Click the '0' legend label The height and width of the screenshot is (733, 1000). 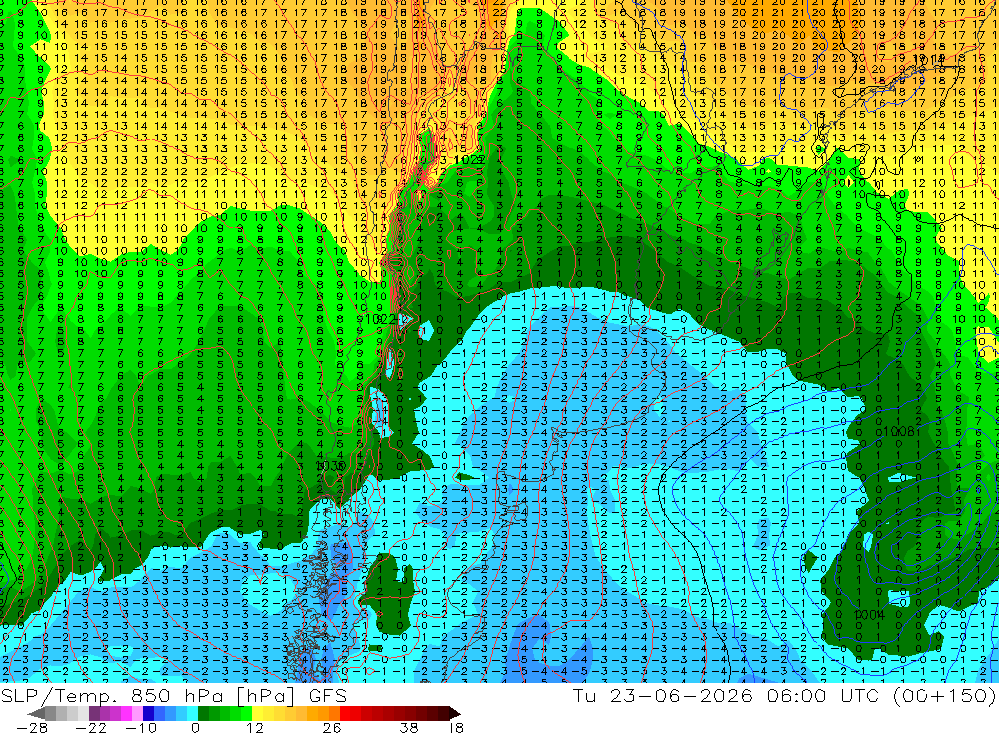pos(195,728)
